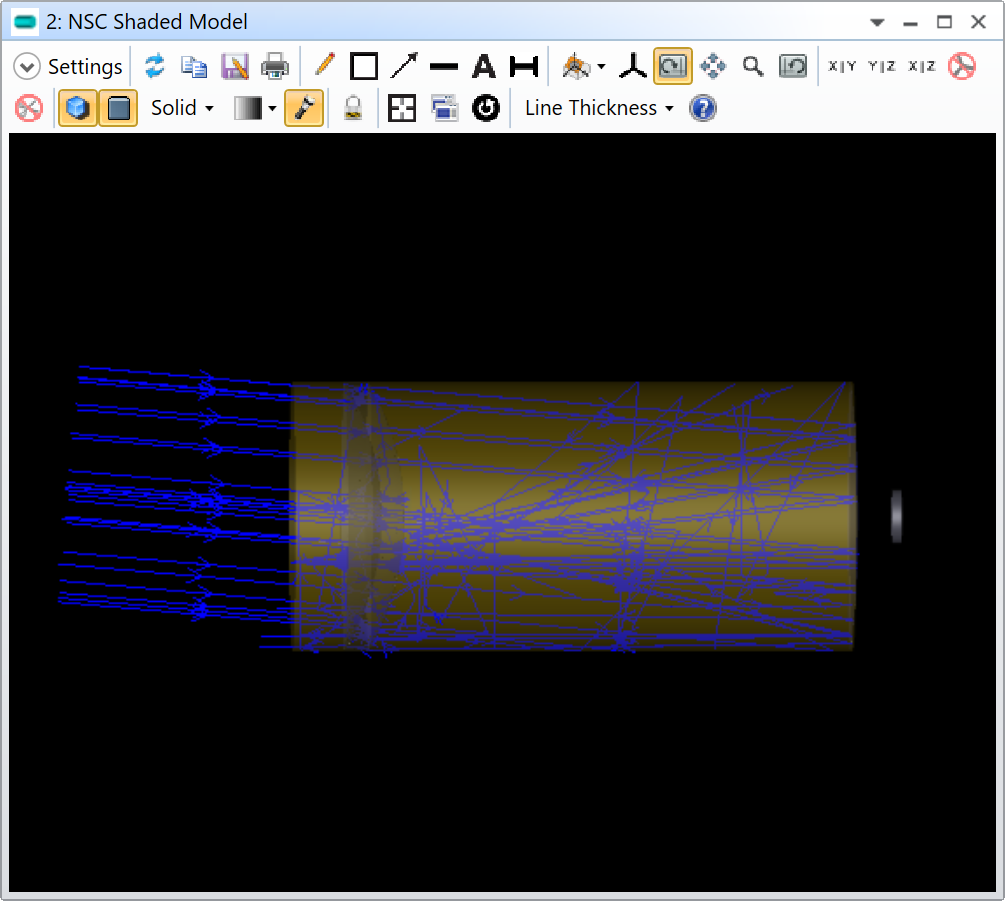This screenshot has width=1005, height=901.
Task: Pick the rectangle drawing tool
Action: click(x=364, y=67)
